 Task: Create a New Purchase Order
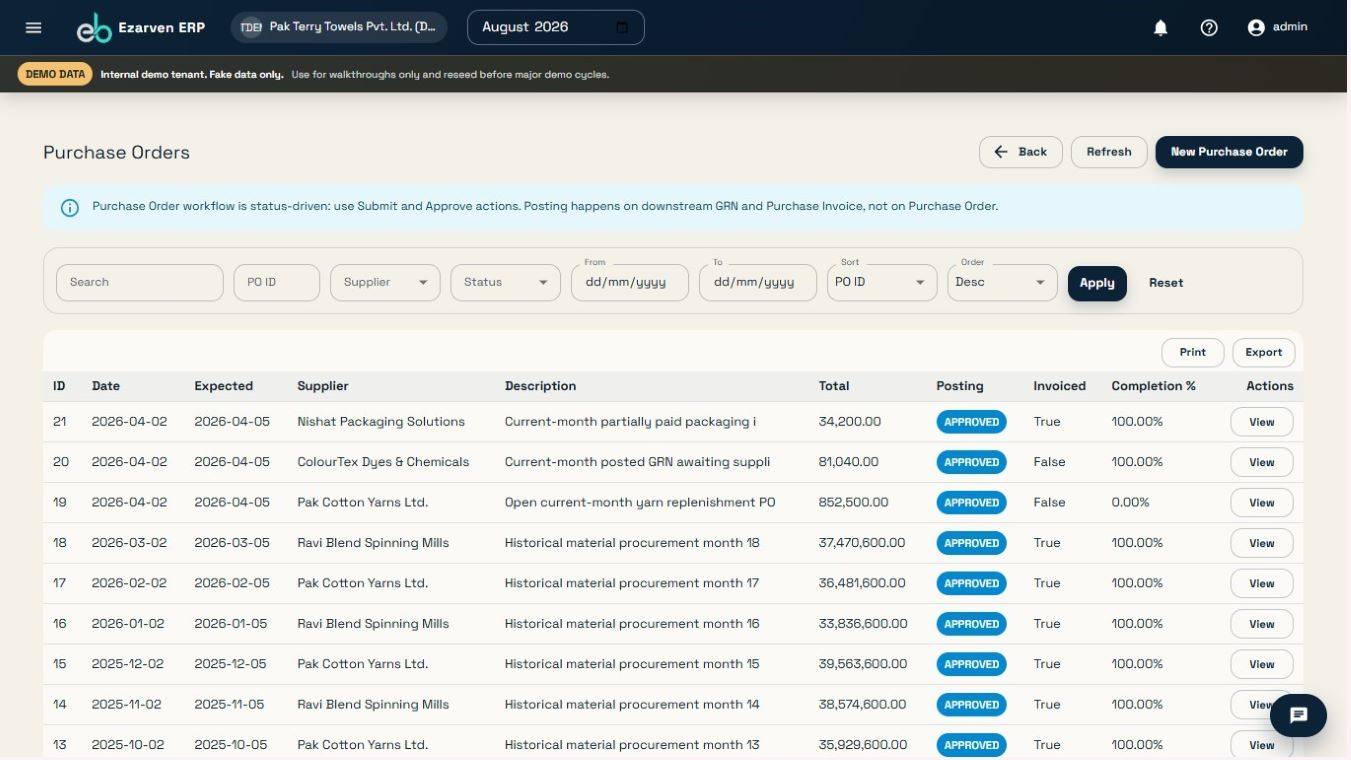coord(1229,152)
